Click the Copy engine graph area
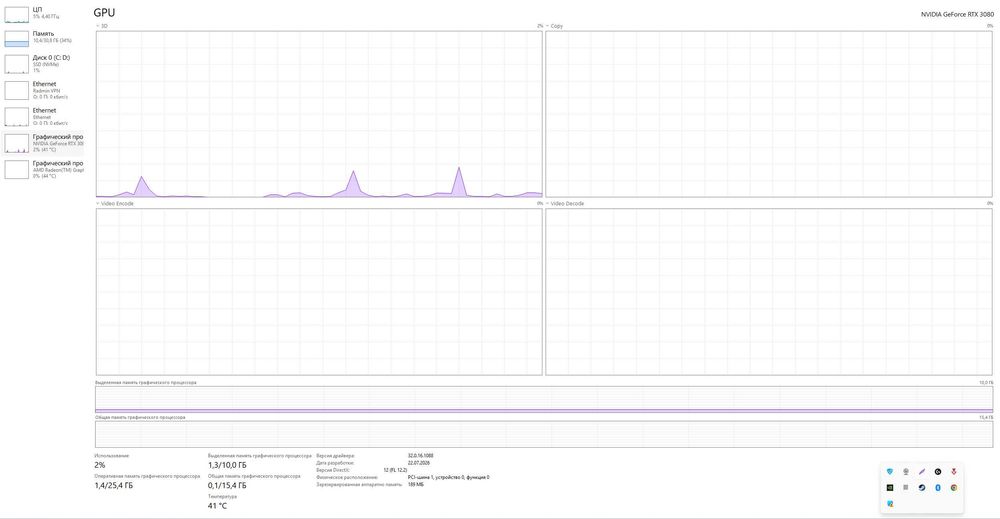The height and width of the screenshot is (519, 1000). click(x=768, y=113)
